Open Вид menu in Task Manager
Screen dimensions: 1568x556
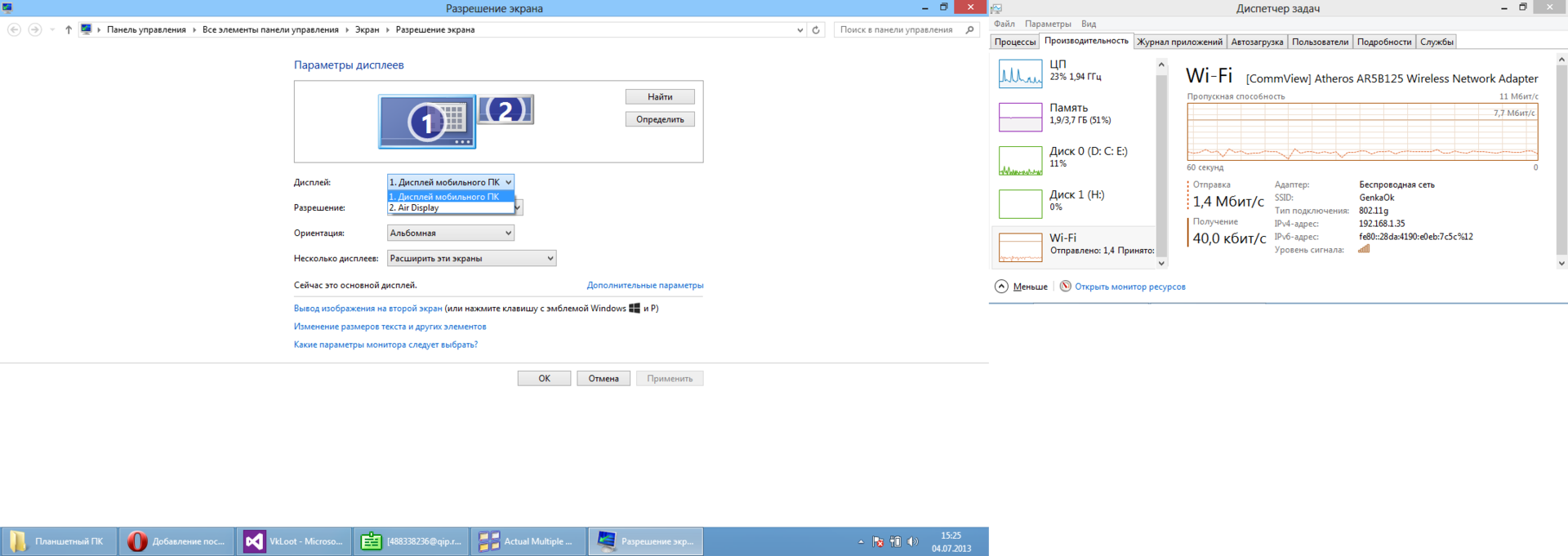point(1089,24)
